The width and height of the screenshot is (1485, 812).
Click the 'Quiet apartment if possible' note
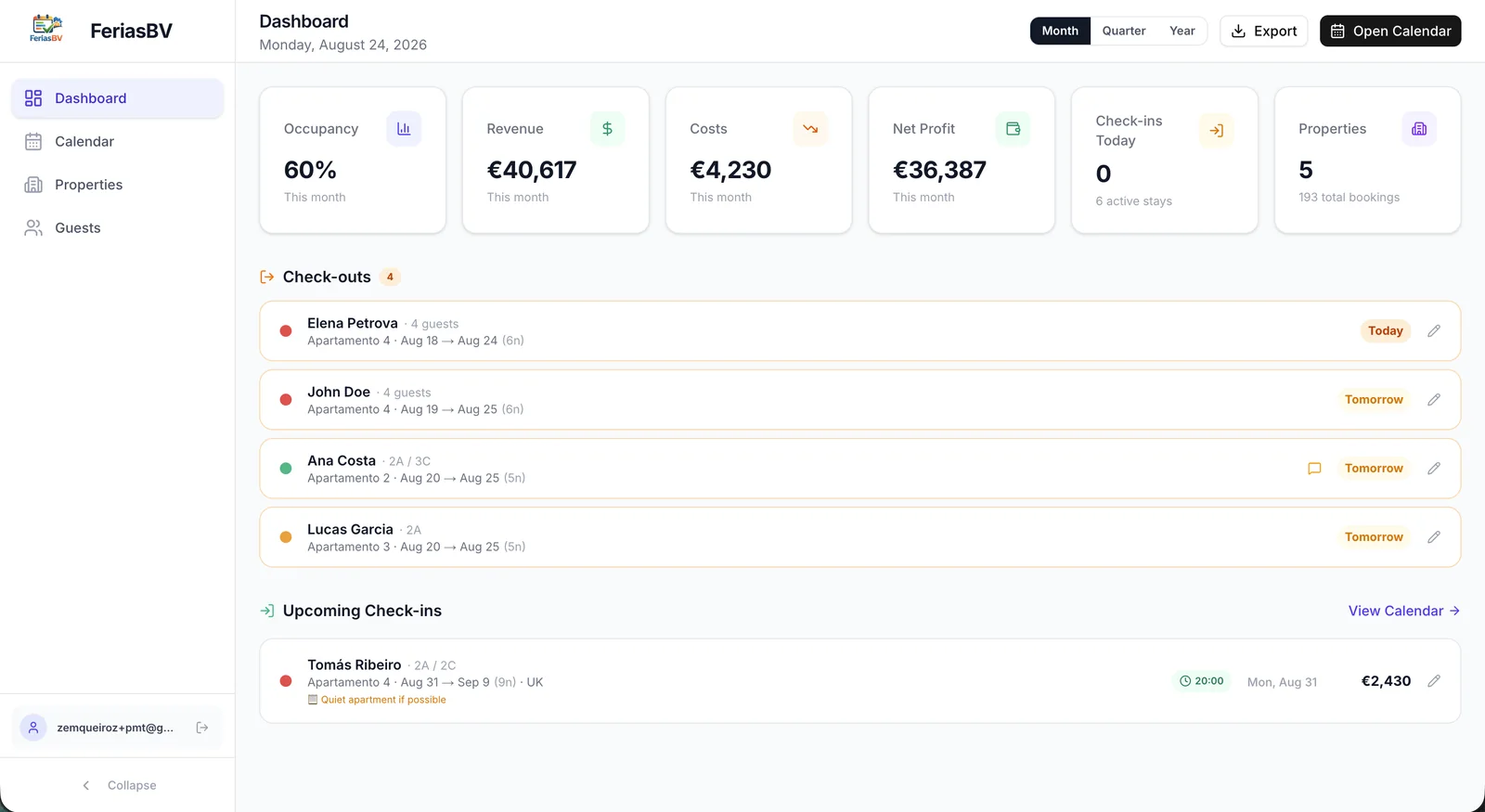point(383,700)
